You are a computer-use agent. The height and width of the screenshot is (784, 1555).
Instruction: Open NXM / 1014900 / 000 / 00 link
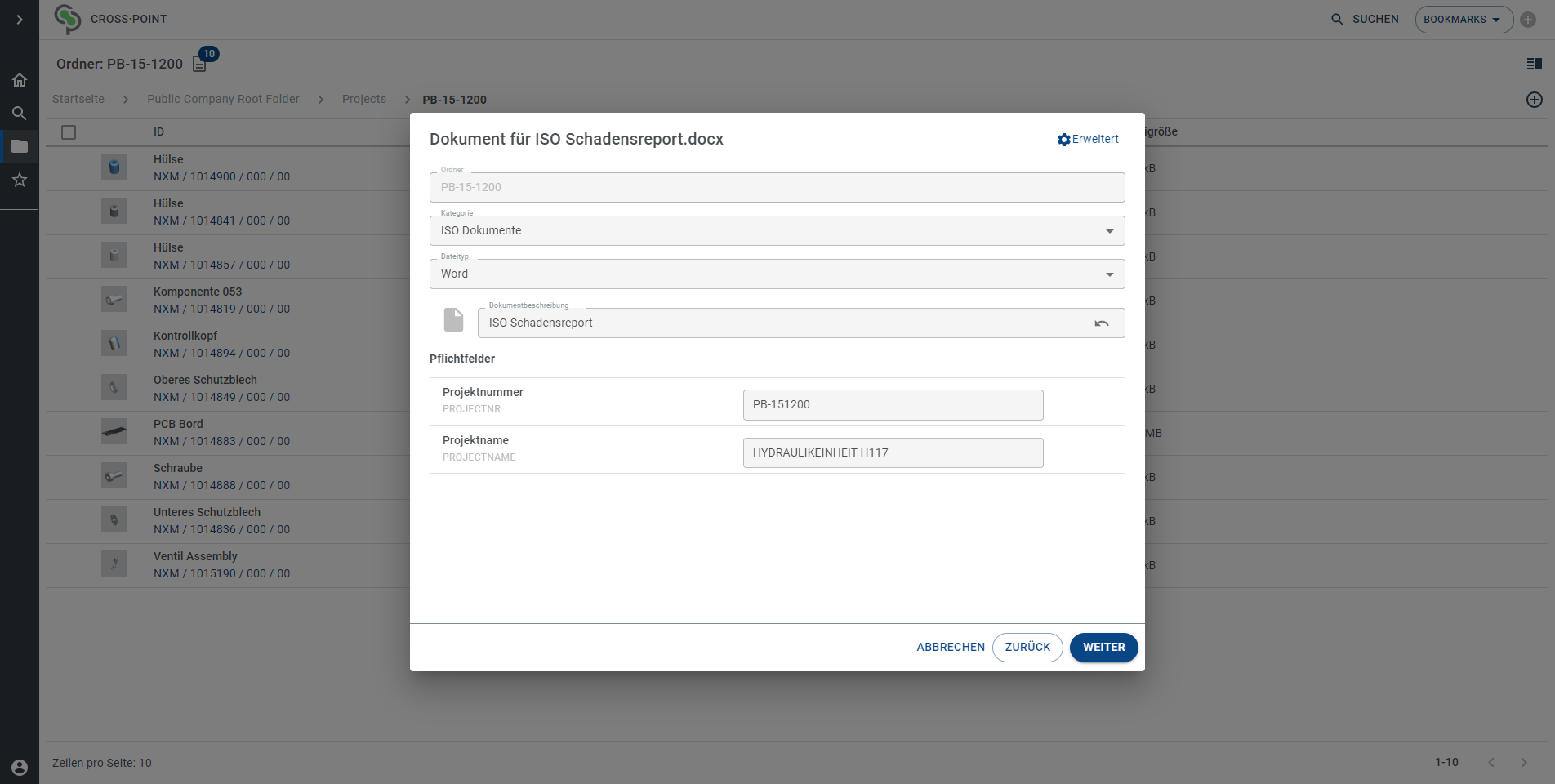[x=221, y=176]
